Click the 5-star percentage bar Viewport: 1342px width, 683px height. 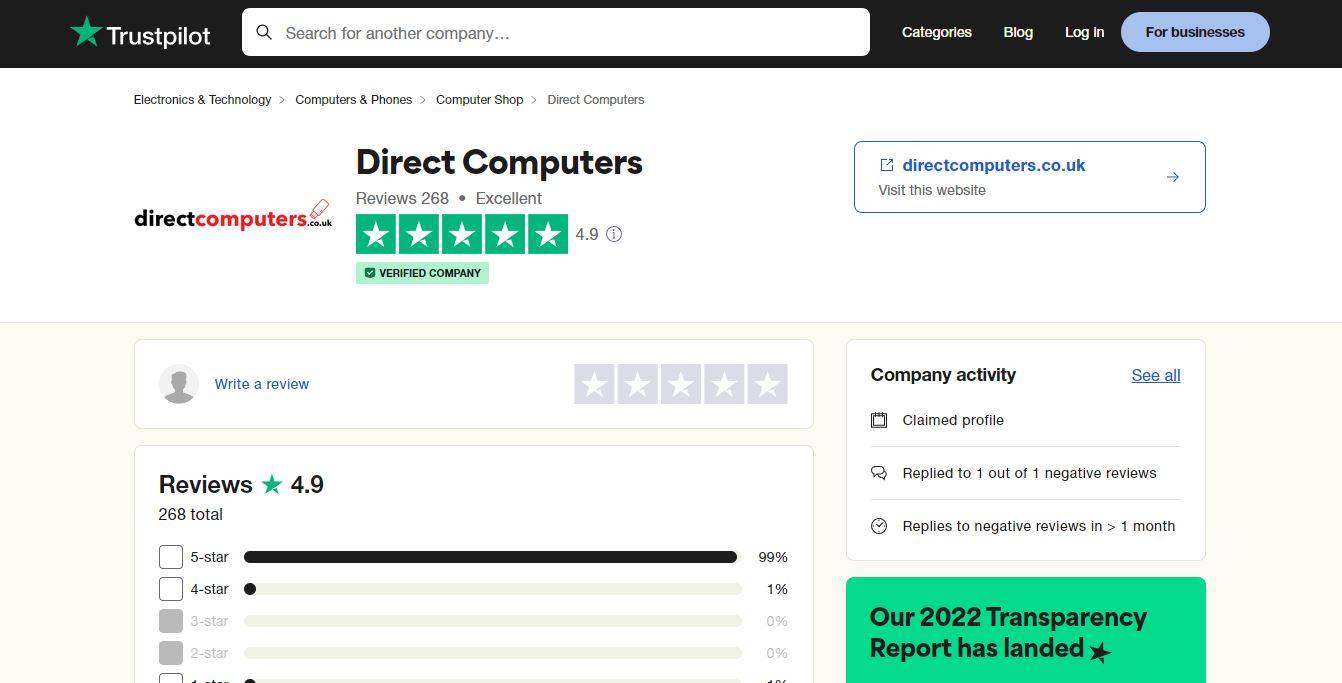point(493,557)
